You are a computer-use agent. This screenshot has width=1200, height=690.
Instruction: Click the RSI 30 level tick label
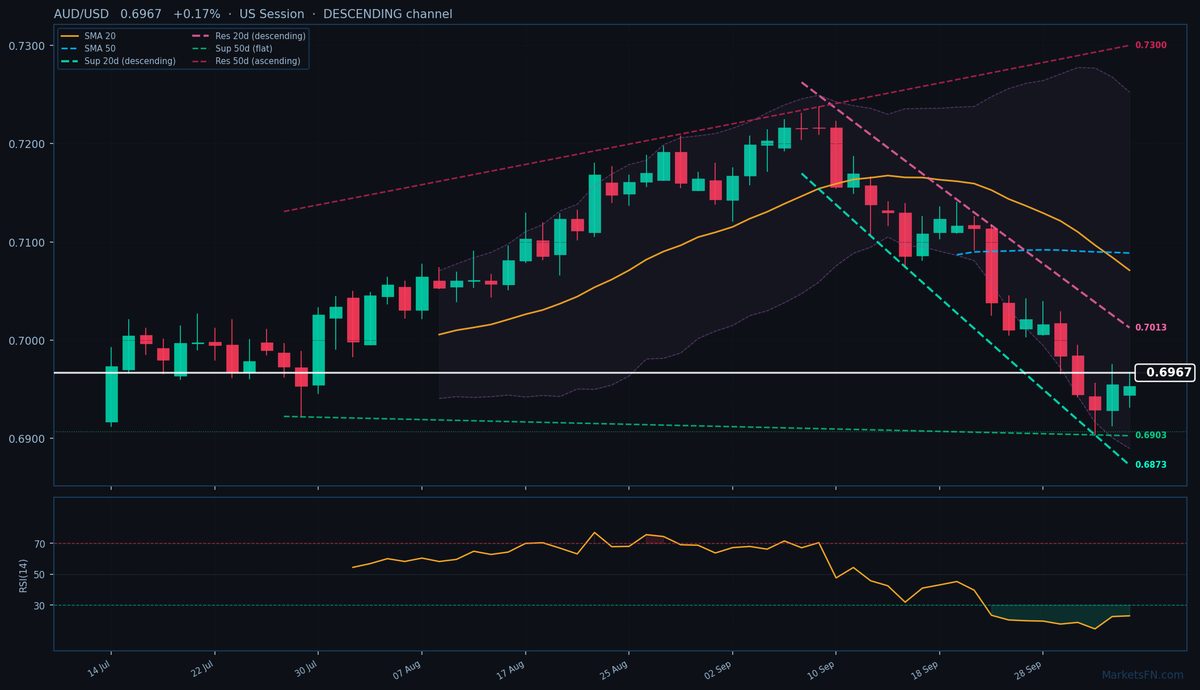[40, 605]
